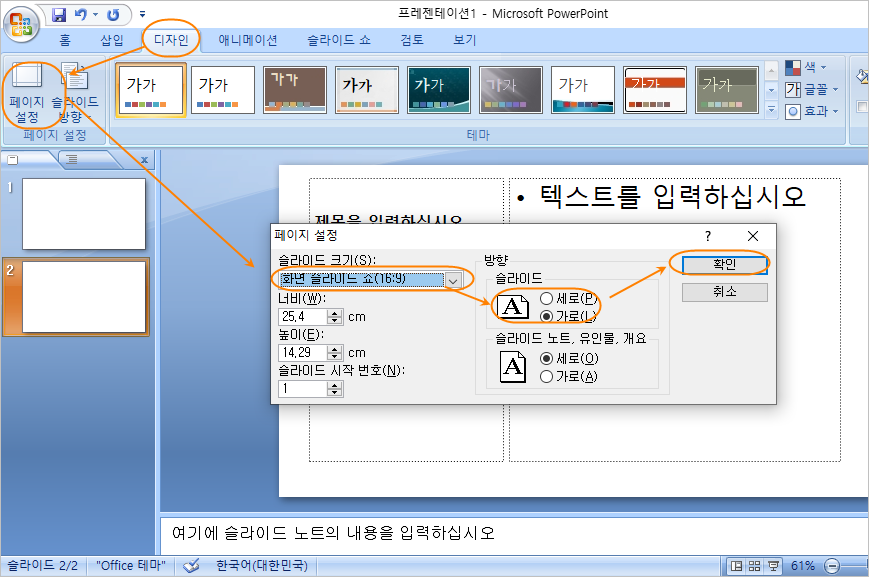The width and height of the screenshot is (869, 577).
Task: Switch to the 홈 ribbon tab
Action: [x=65, y=40]
